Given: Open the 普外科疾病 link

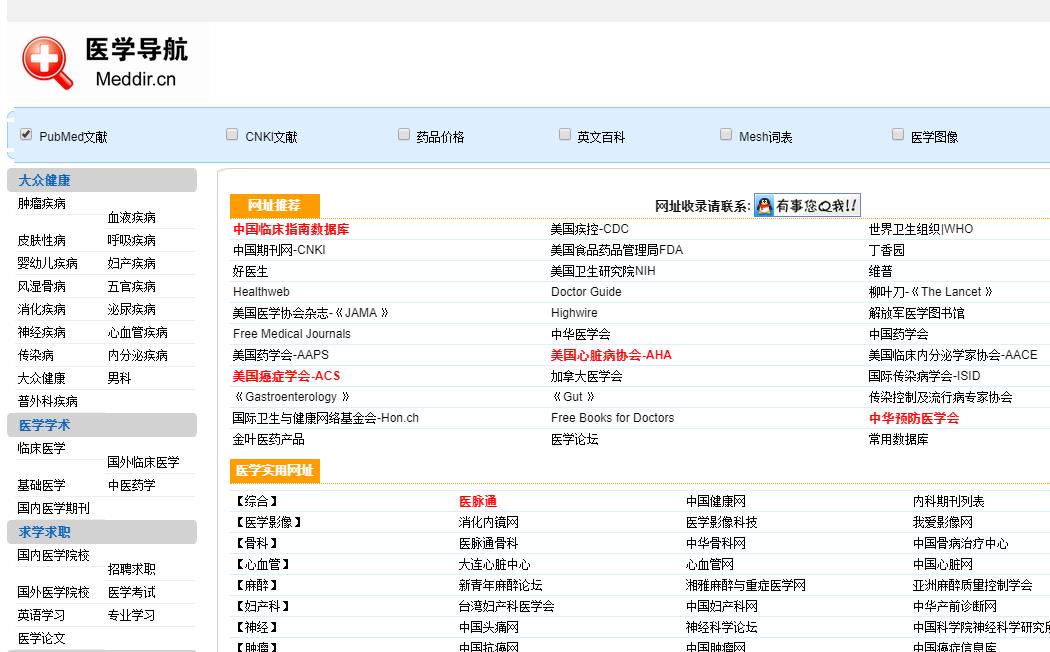Looking at the screenshot, I should pos(48,402).
